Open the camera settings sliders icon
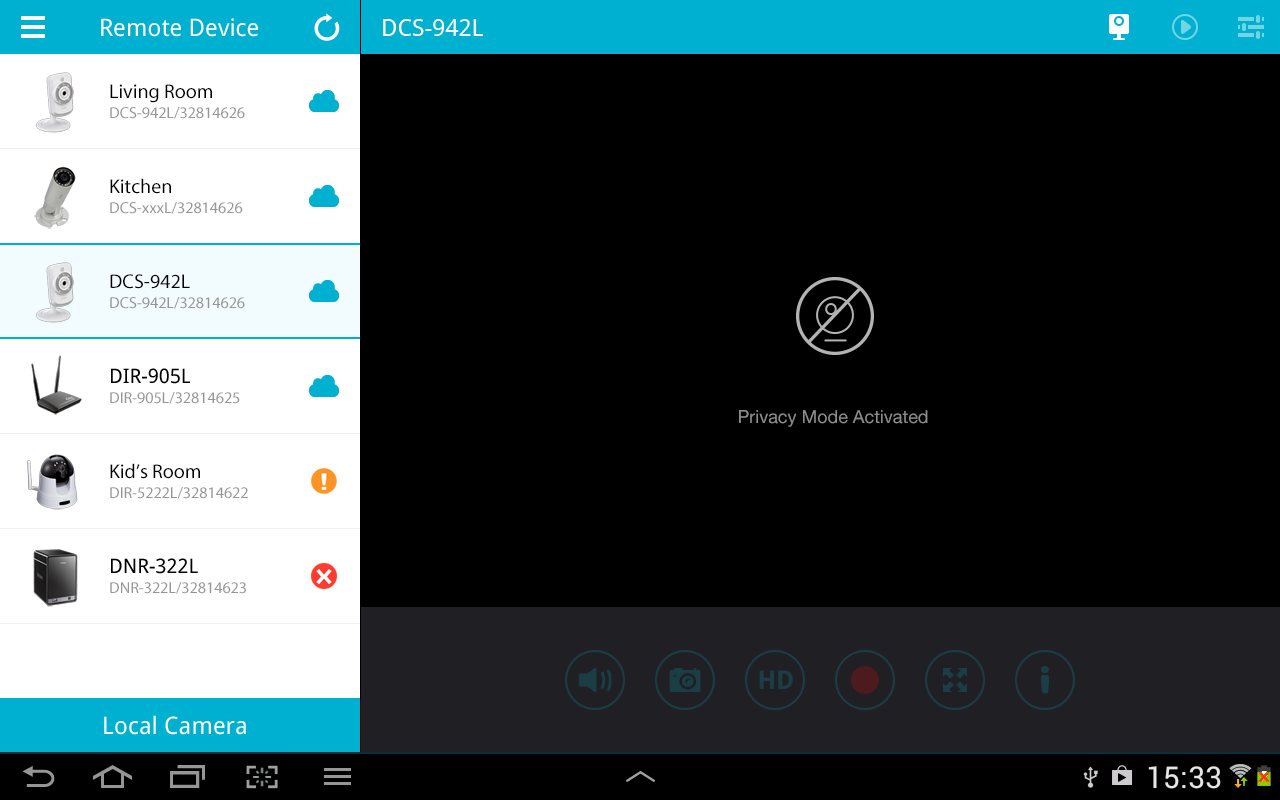Screen dimensions: 1280x800 click(x=1251, y=27)
